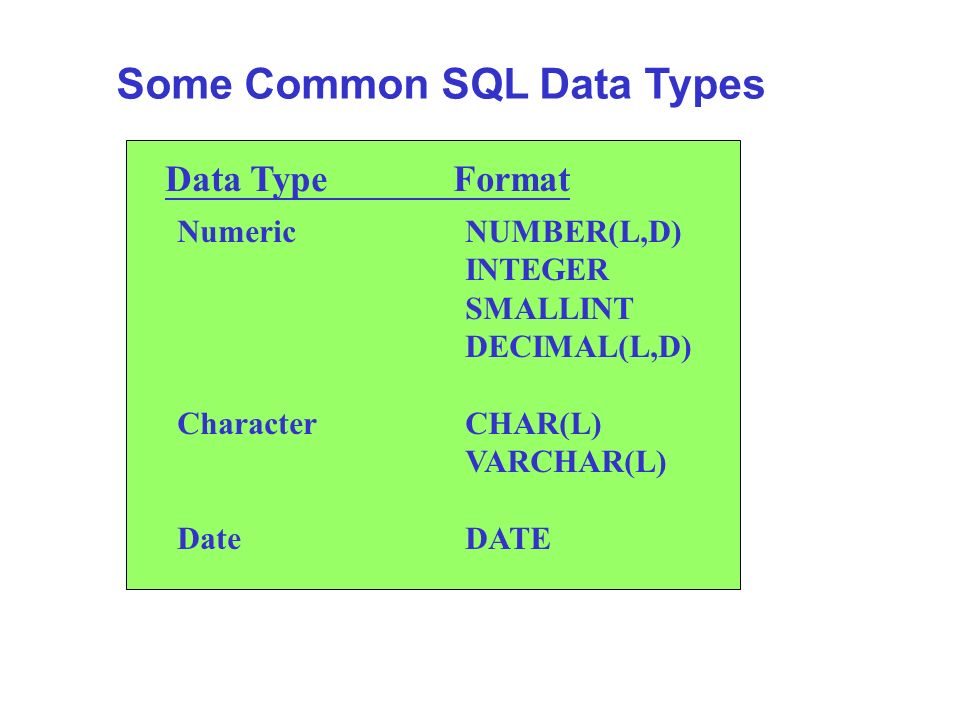
Task: Click the slide title Some Common SQL Data Types
Action: click(x=441, y=84)
